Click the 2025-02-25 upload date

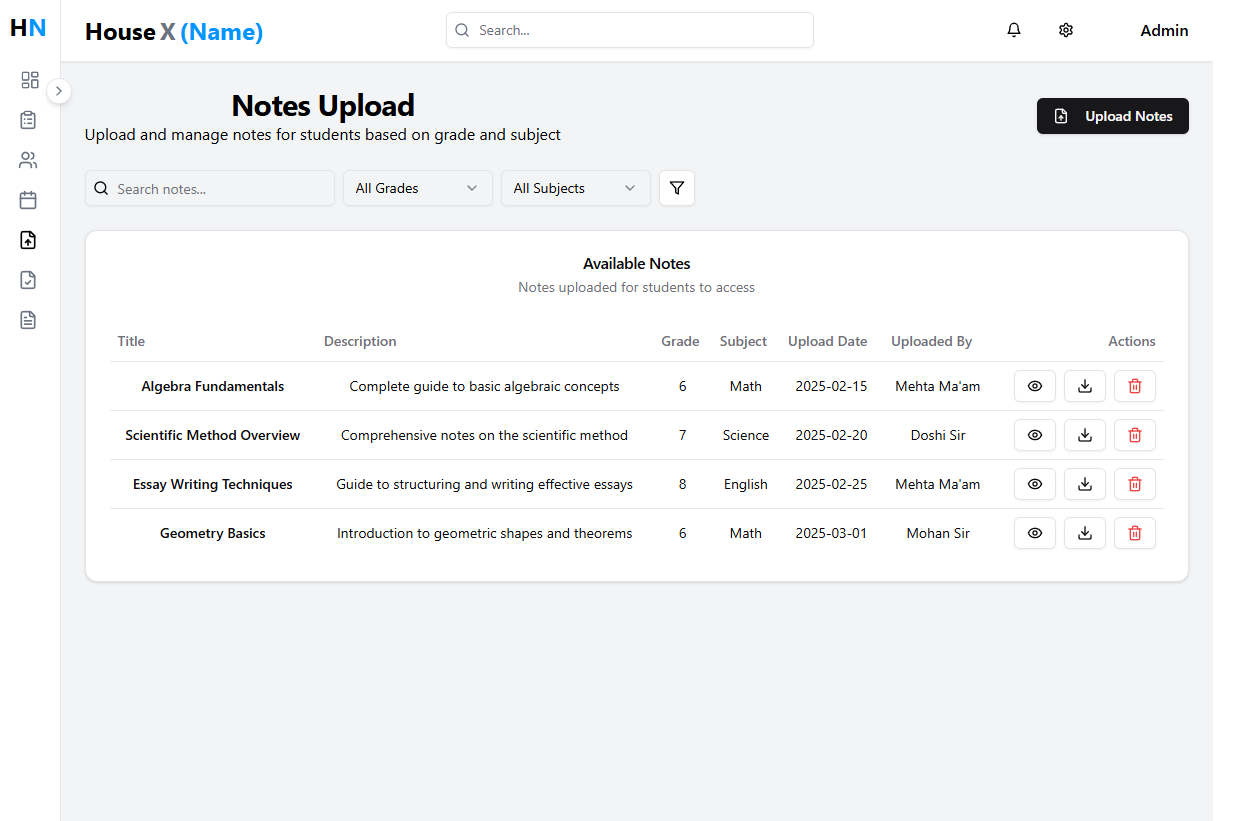[x=831, y=484]
